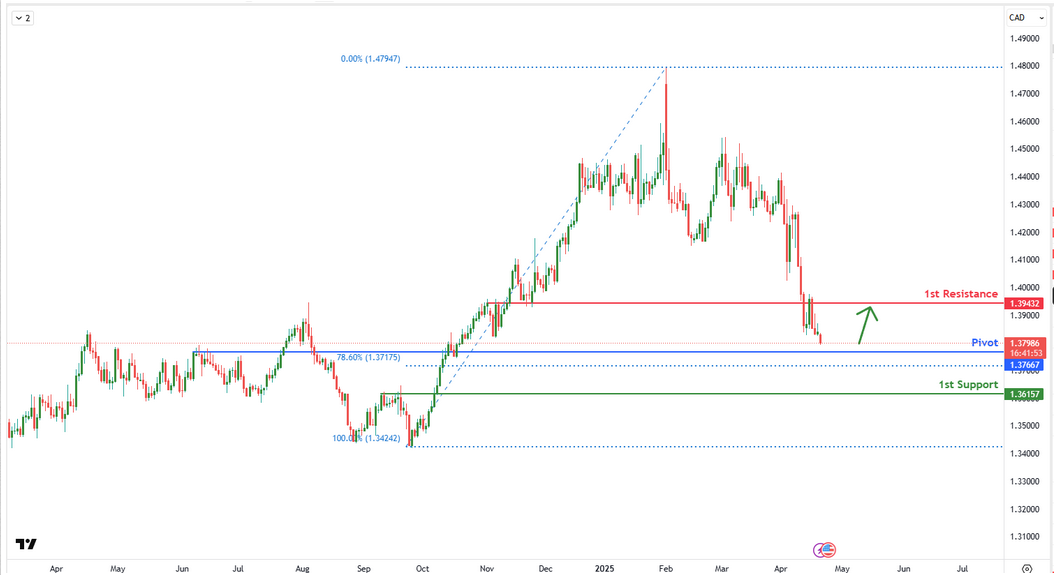Click the TradingView logo
This screenshot has width=1055, height=575.
[26, 544]
